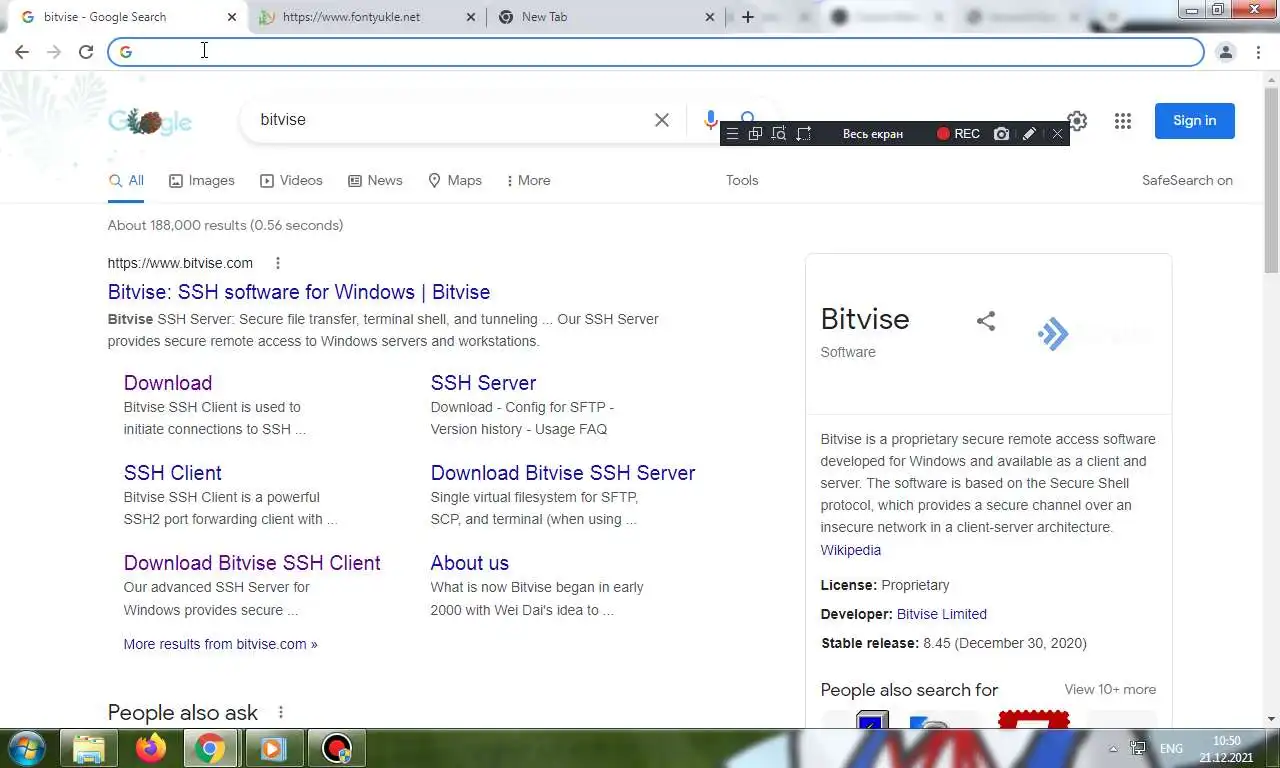
Task: Open More results from bitvise.com
Action: (x=220, y=644)
